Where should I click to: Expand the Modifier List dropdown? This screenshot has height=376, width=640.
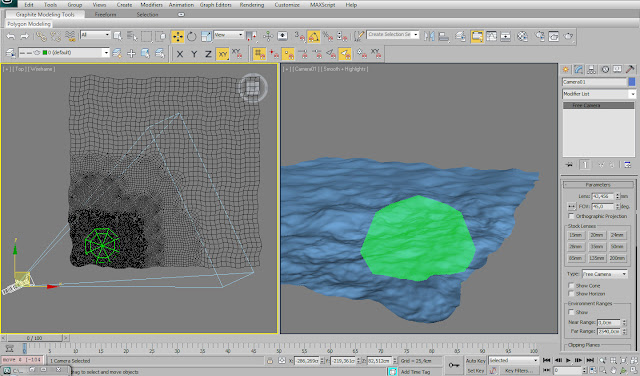point(599,94)
